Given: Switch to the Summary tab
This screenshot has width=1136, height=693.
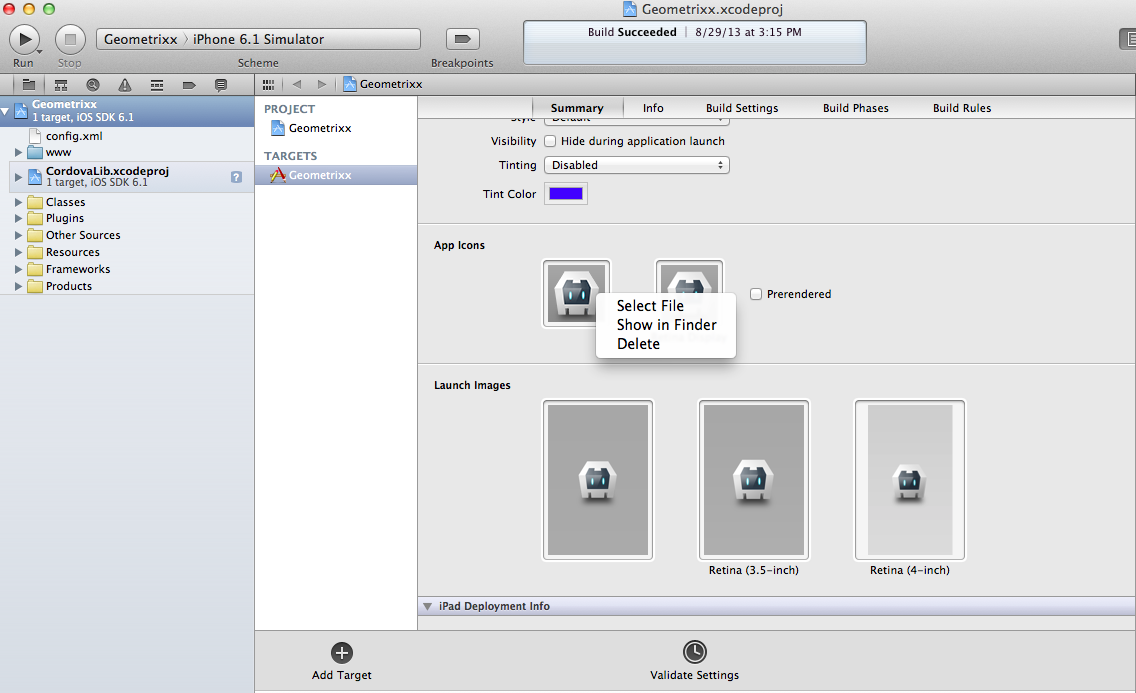Looking at the screenshot, I should tap(577, 108).
